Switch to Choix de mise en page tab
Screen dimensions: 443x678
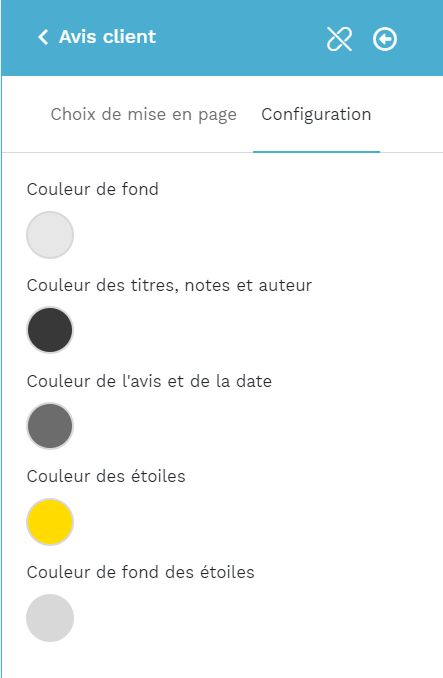pyautogui.click(x=143, y=115)
